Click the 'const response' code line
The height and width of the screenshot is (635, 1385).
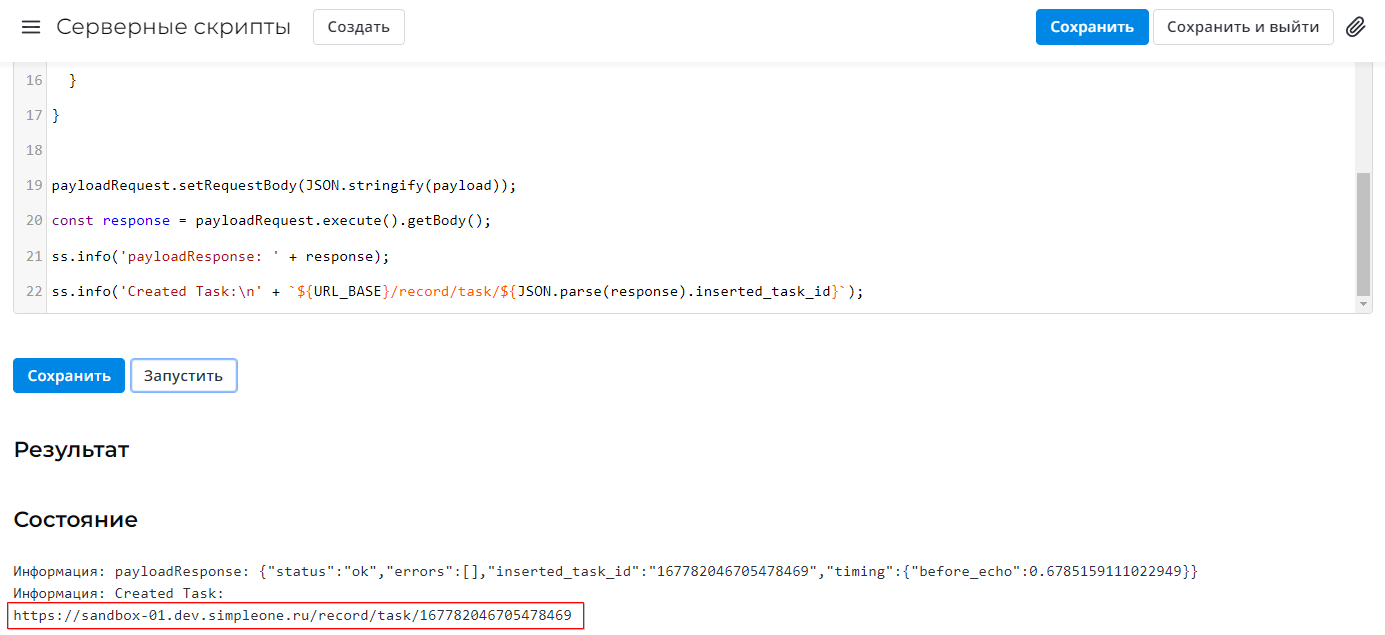coord(271,220)
